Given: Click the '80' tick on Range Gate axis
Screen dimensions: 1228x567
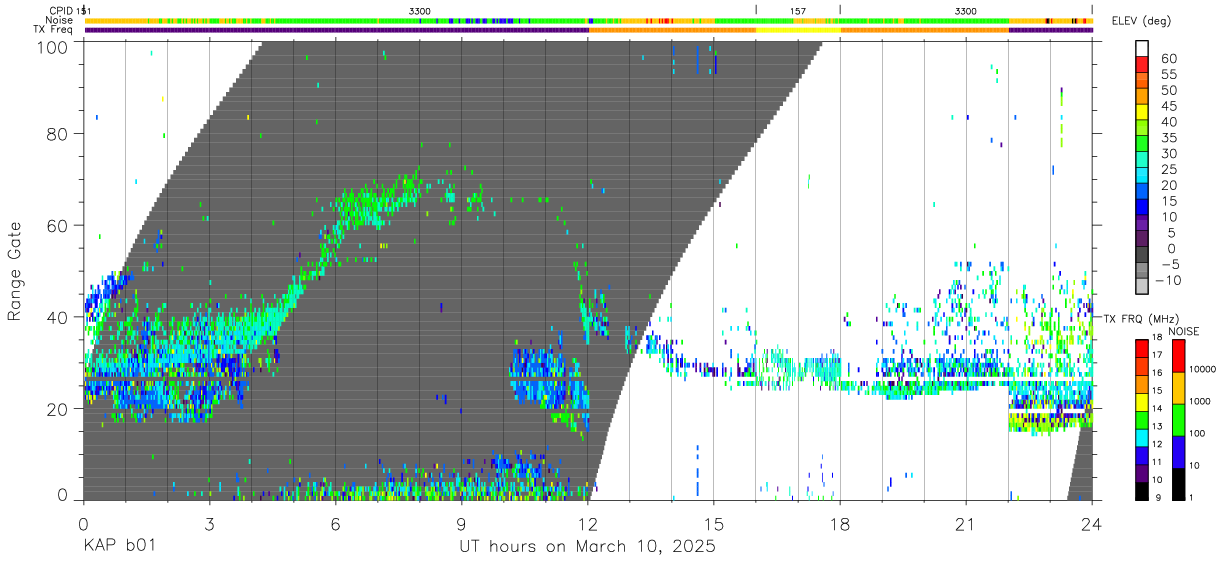Looking at the screenshot, I should [57, 133].
